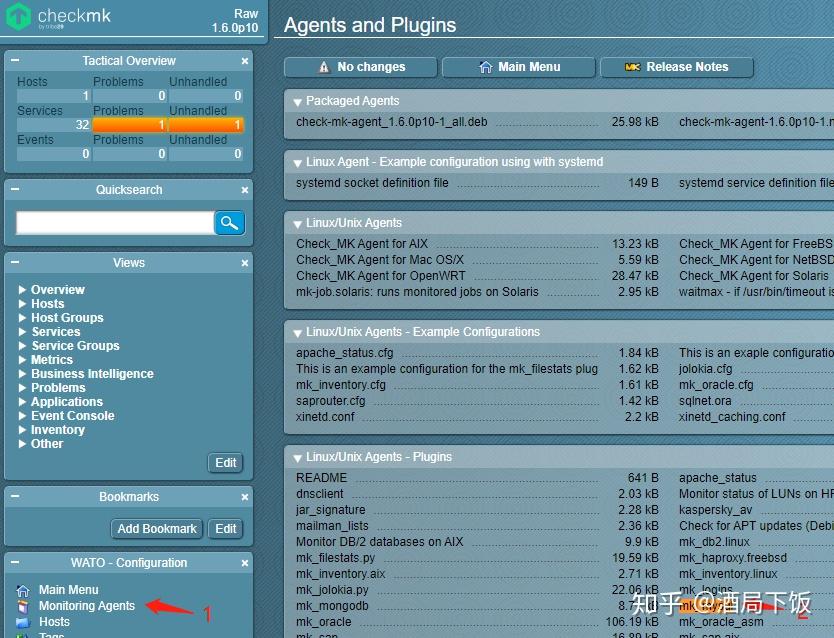
Task: Download systemd socket definition file
Action: pos(372,183)
